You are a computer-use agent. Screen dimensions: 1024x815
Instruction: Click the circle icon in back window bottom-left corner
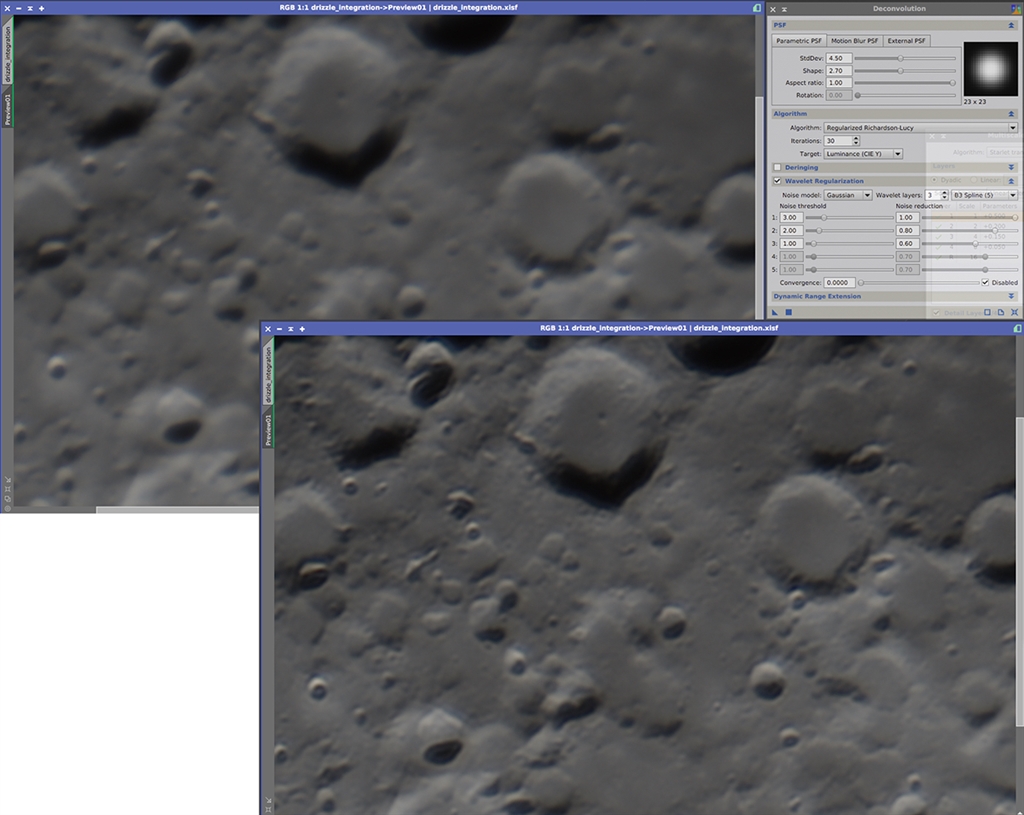tap(8, 507)
